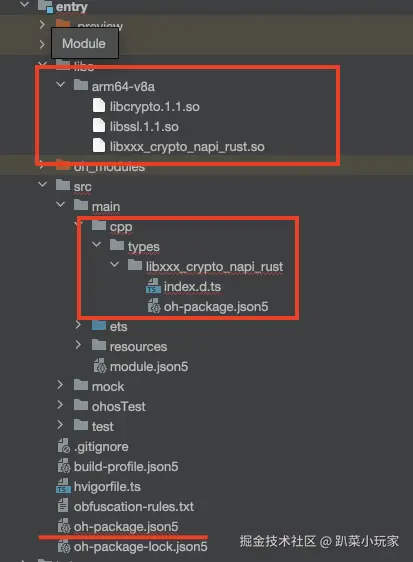Collapse the types folder
This screenshot has width=413, height=562.
pos(96,244)
